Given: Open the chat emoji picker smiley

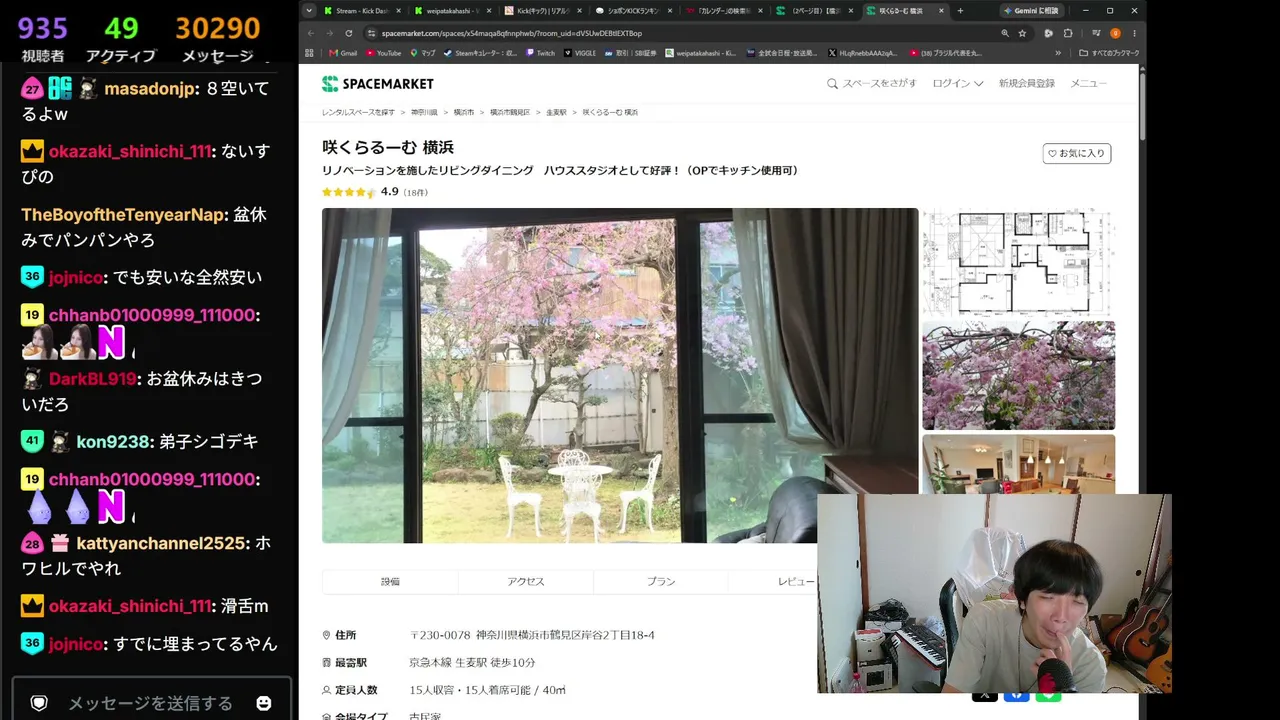Looking at the screenshot, I should click(x=264, y=703).
